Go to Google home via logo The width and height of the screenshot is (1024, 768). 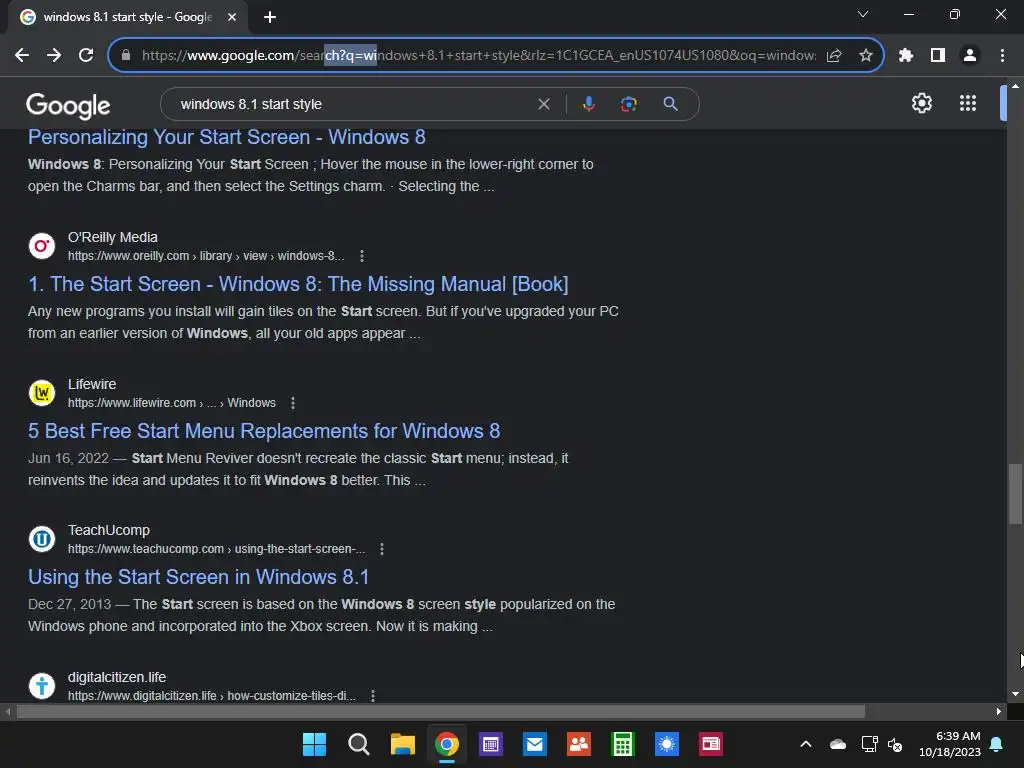click(68, 105)
